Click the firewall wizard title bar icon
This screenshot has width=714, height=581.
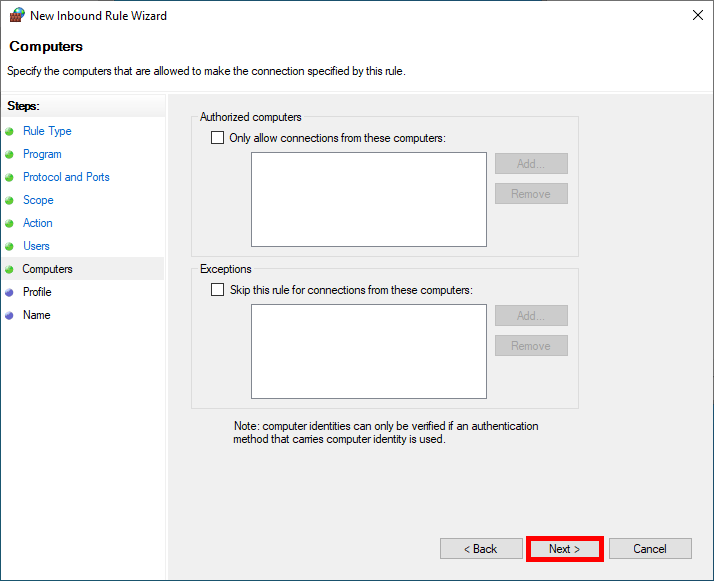pos(17,15)
